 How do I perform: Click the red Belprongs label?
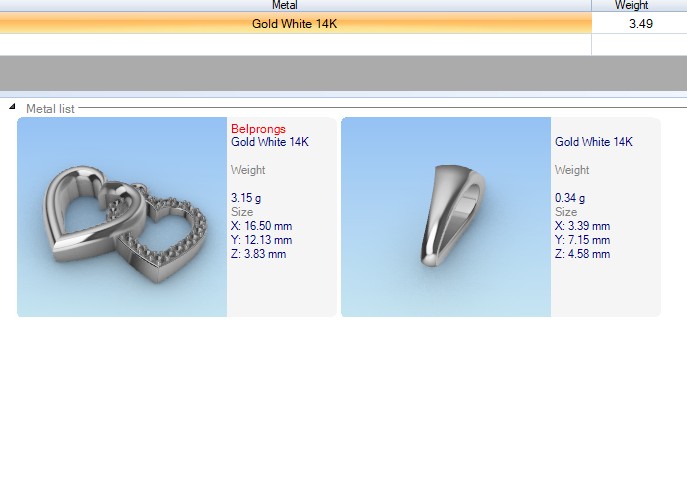258,129
